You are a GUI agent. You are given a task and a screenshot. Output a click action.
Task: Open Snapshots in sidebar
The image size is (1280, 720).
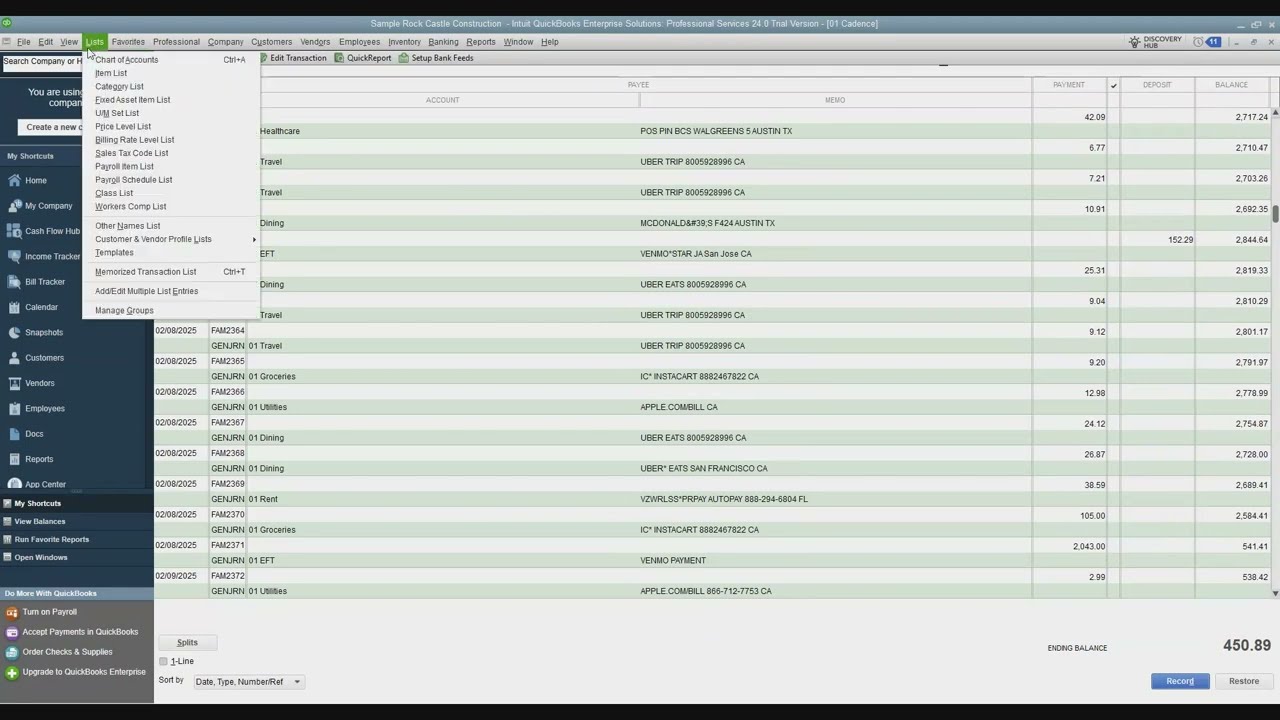44,333
